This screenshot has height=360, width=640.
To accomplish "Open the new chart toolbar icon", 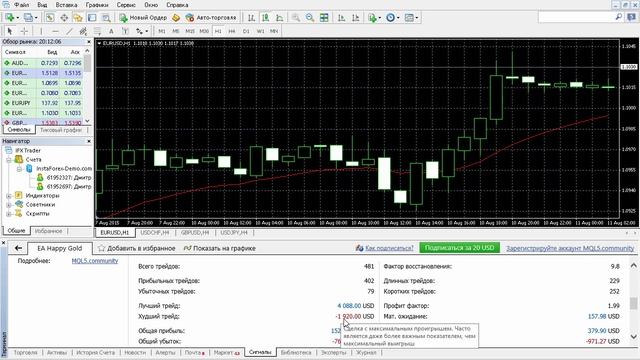I will (10, 18).
